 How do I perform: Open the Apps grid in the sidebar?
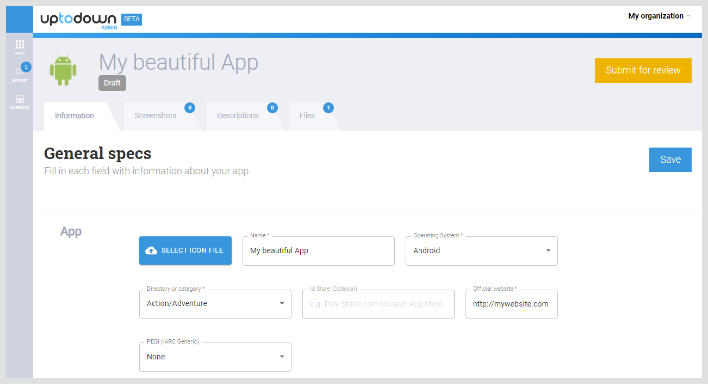19,47
